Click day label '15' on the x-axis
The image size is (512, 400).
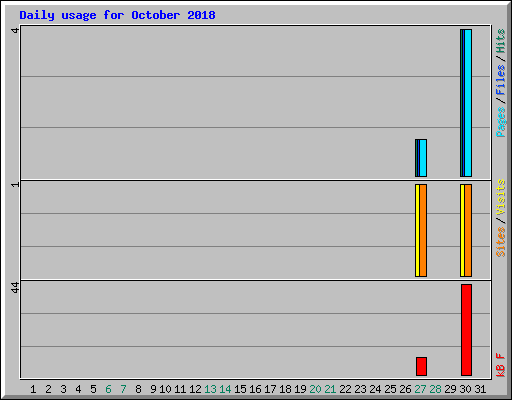click(240, 389)
